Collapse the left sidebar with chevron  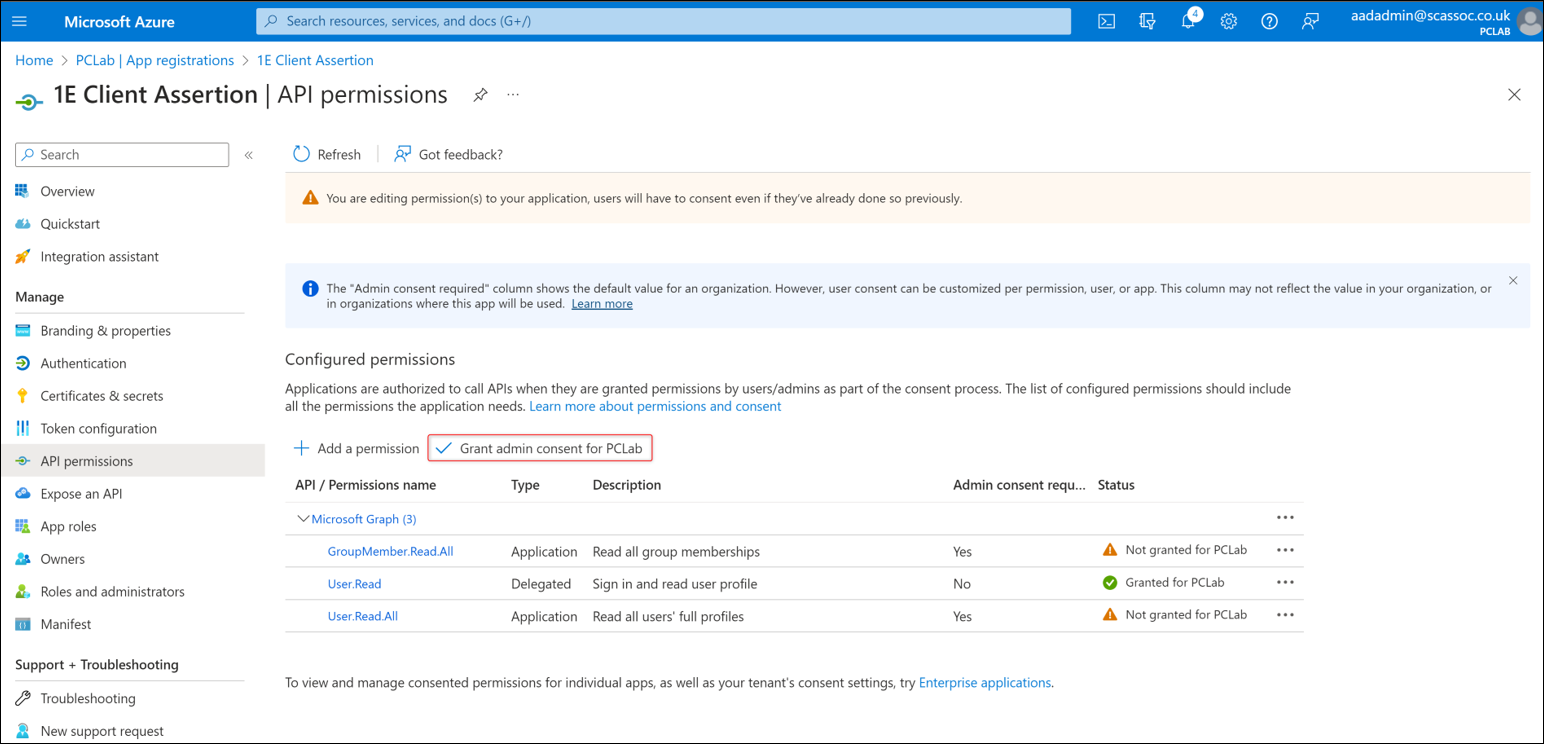tap(249, 155)
